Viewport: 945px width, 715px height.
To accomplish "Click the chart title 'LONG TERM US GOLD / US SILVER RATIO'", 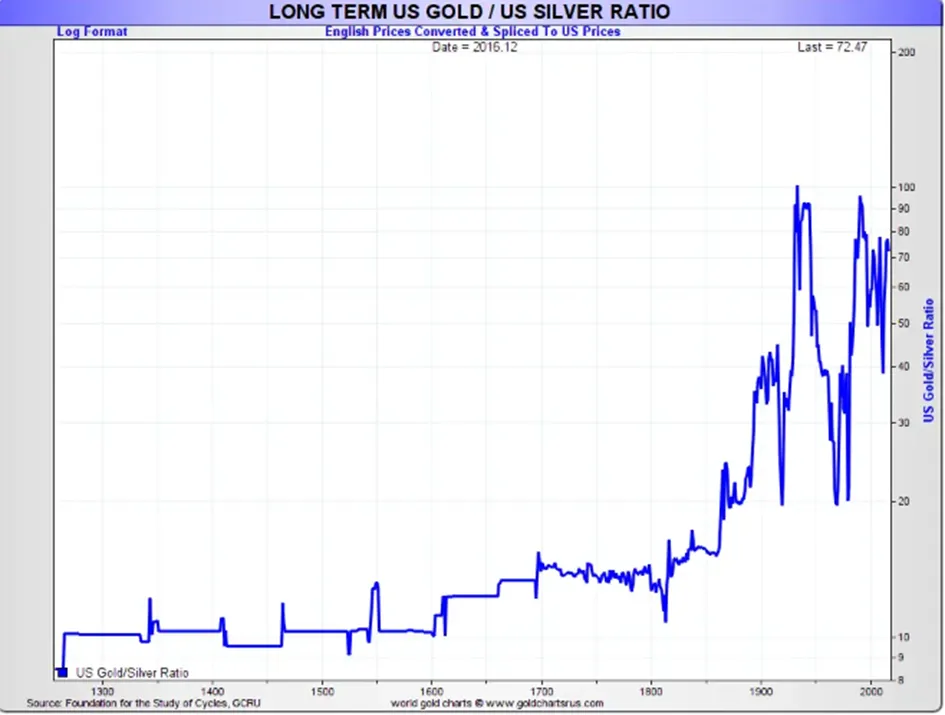I will 469,11.
